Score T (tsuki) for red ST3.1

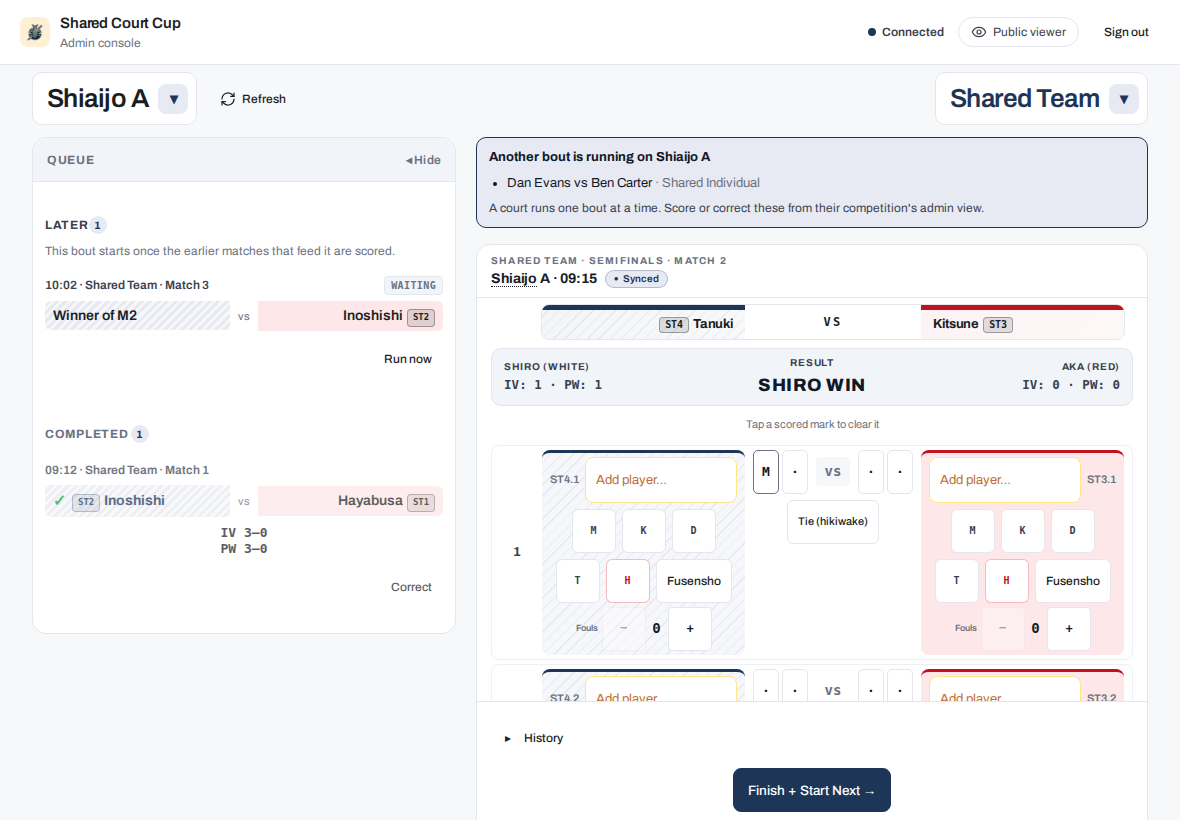956,581
